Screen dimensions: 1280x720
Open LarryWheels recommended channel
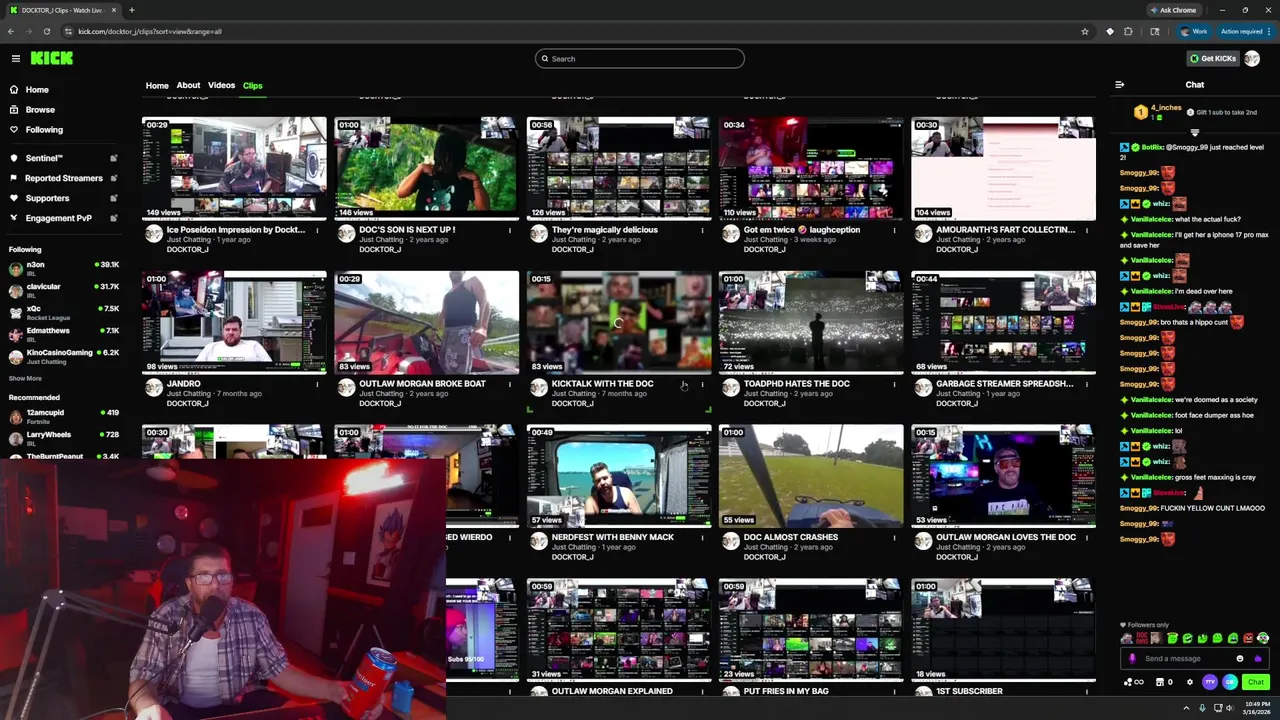click(64, 438)
